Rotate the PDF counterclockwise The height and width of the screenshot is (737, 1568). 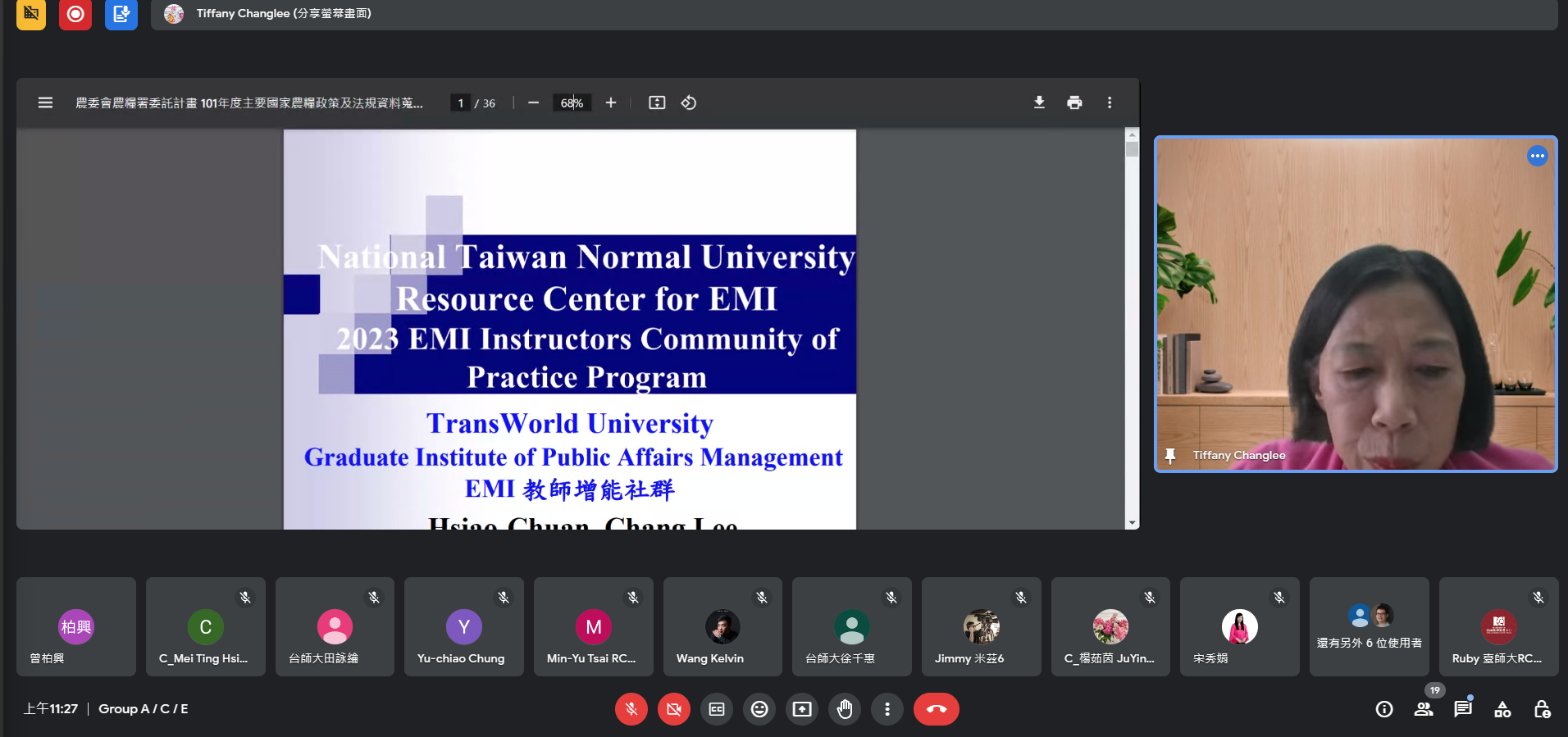click(689, 102)
